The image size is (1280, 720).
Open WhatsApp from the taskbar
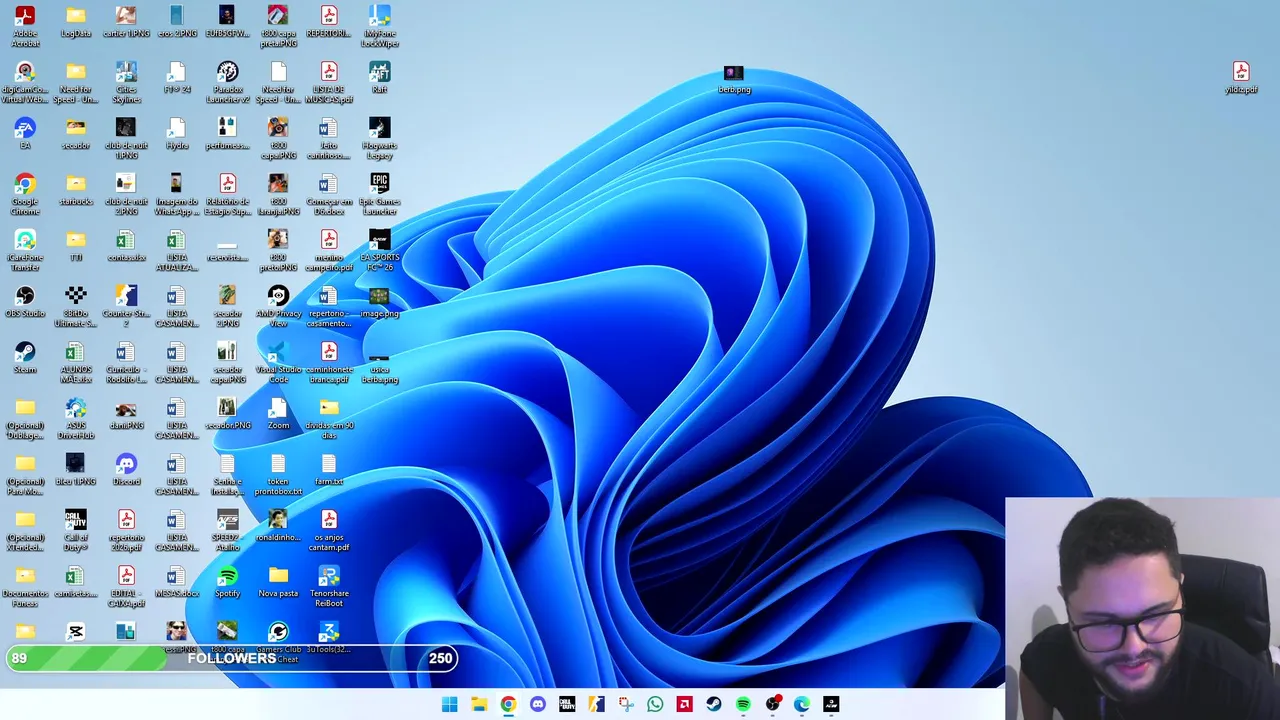655,704
